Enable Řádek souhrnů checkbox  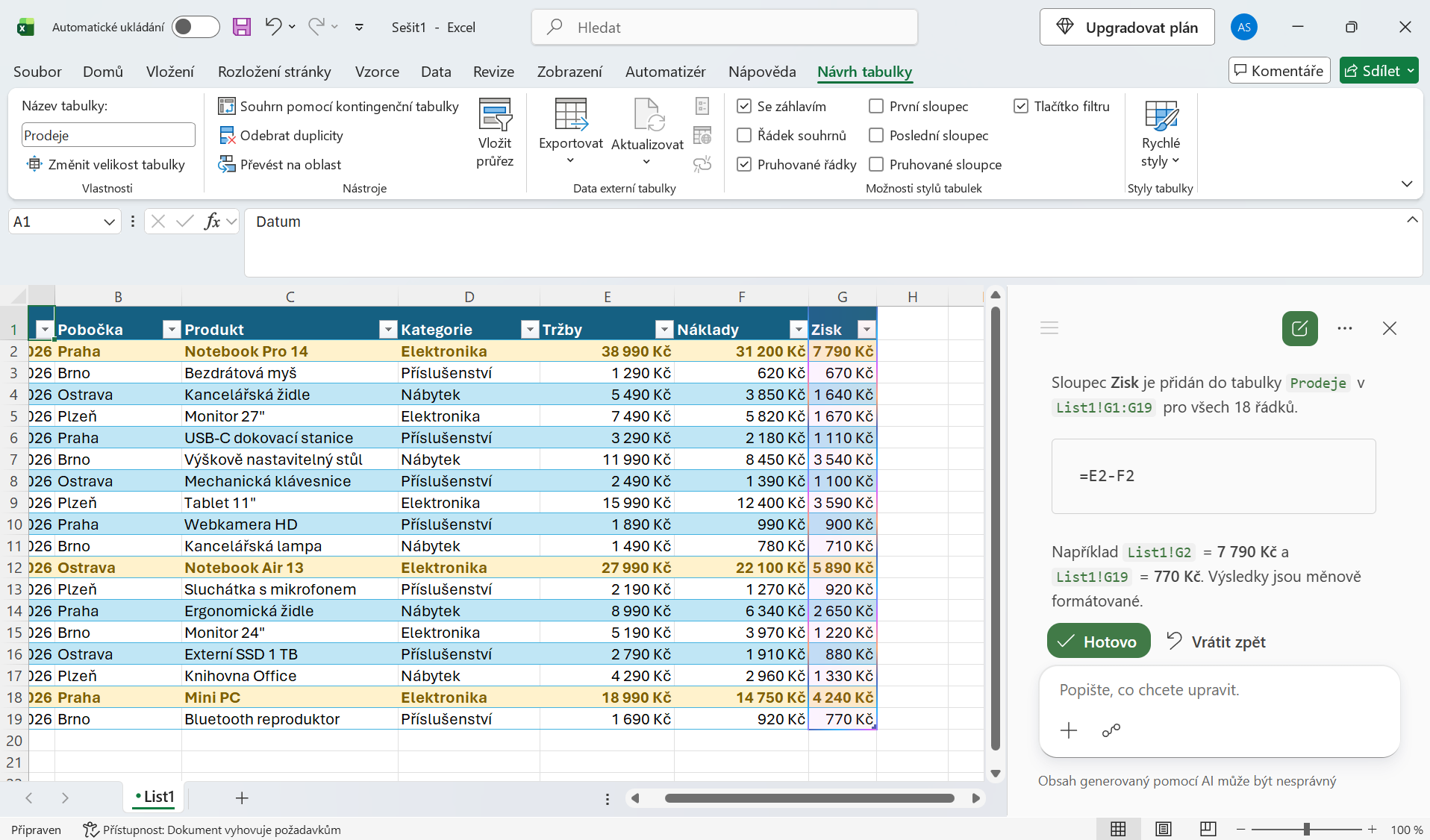click(x=744, y=136)
